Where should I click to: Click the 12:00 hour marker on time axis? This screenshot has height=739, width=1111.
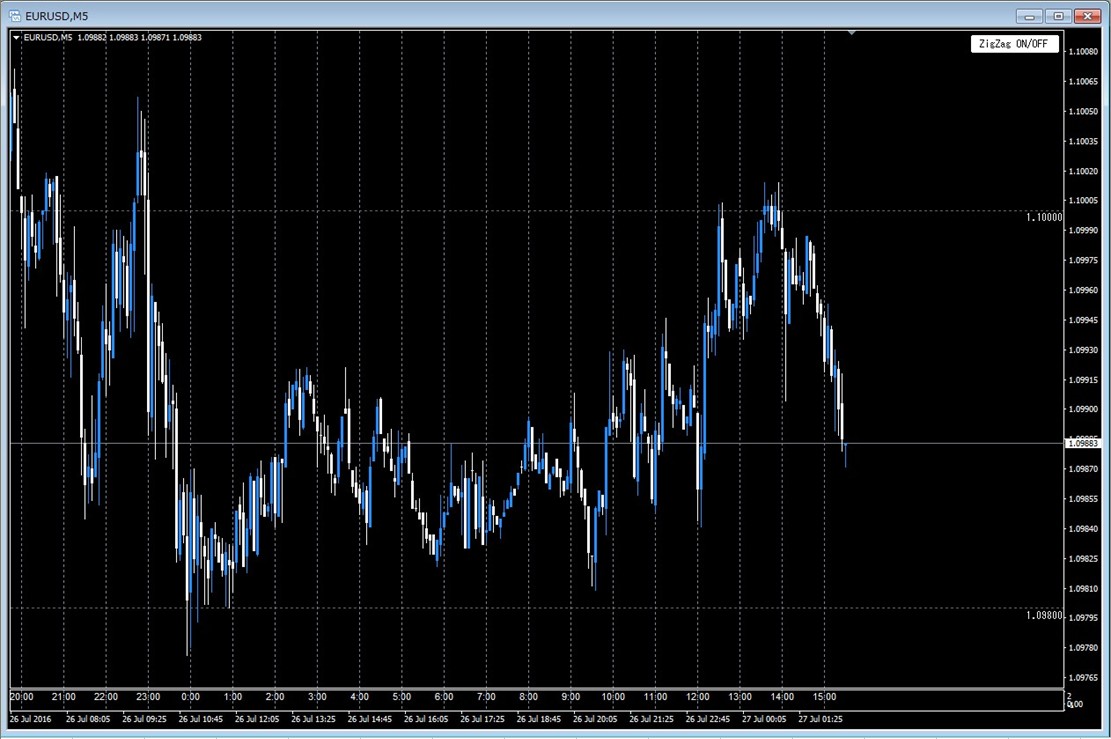point(697,696)
